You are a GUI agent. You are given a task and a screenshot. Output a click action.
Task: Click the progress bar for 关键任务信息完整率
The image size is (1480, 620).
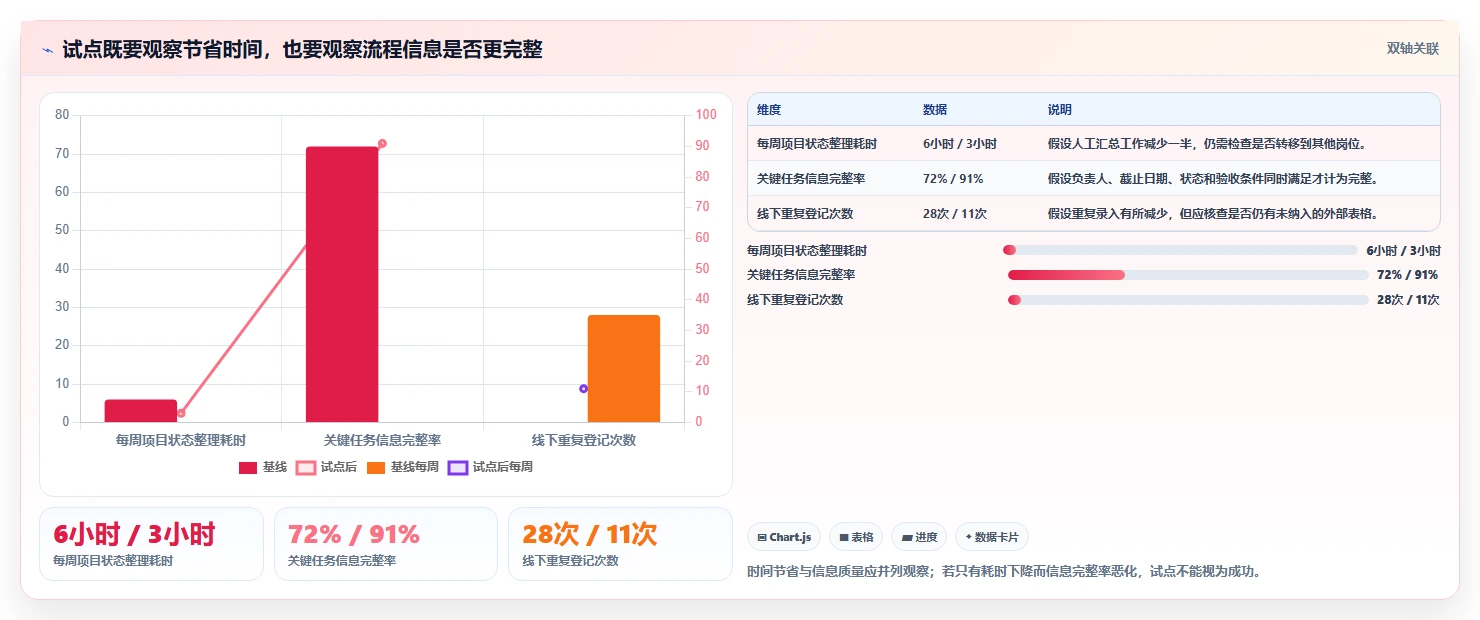coord(1188,275)
